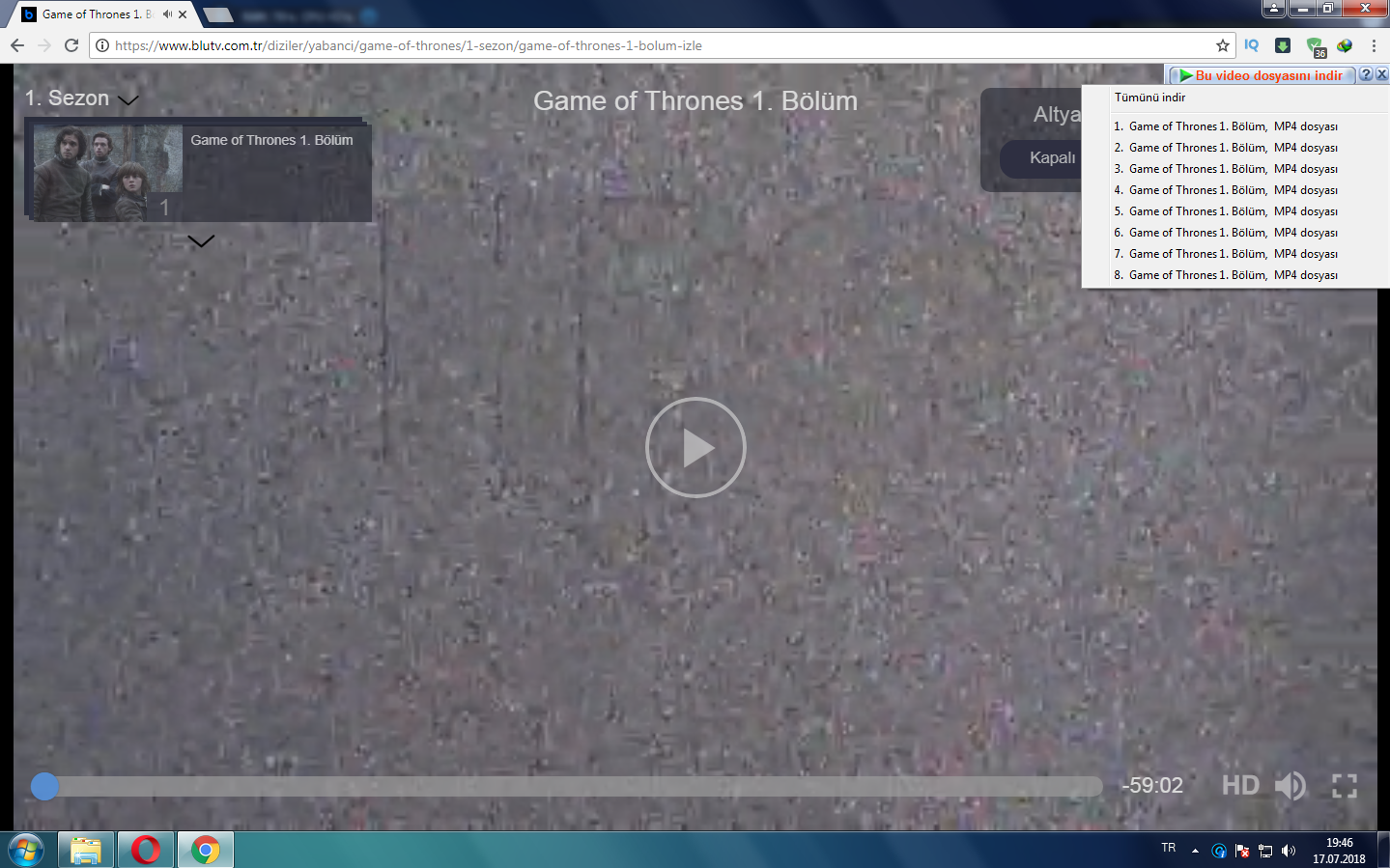
Task: Open the blue info tray icon
Action: 1219,851
